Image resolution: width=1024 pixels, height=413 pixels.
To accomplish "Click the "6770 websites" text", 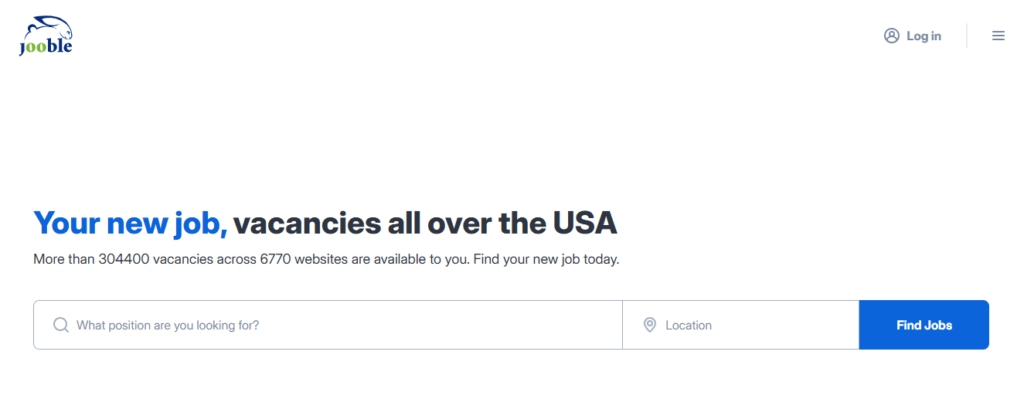I will click(304, 259).
